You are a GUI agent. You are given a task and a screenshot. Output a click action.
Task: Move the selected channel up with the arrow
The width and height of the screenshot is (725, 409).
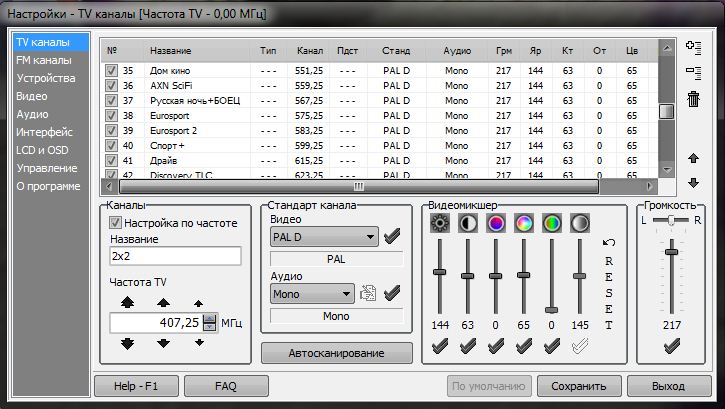click(694, 158)
